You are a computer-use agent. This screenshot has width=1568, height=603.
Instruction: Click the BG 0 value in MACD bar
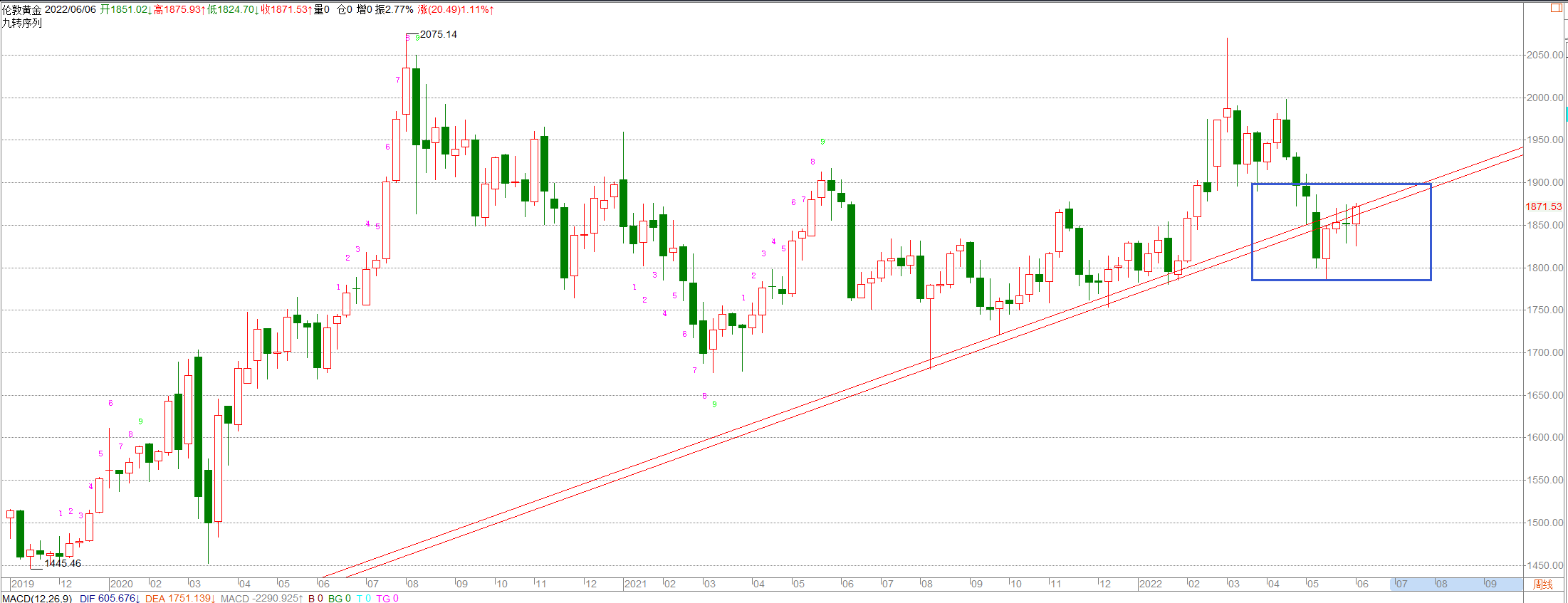point(340,598)
